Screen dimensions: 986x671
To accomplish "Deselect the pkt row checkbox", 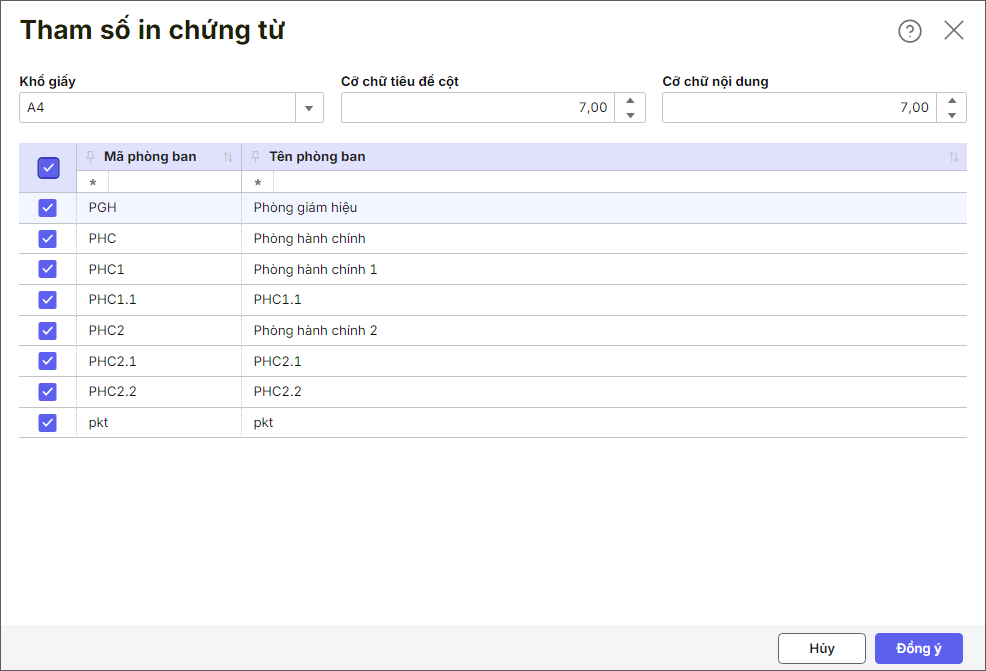I will coord(48,423).
